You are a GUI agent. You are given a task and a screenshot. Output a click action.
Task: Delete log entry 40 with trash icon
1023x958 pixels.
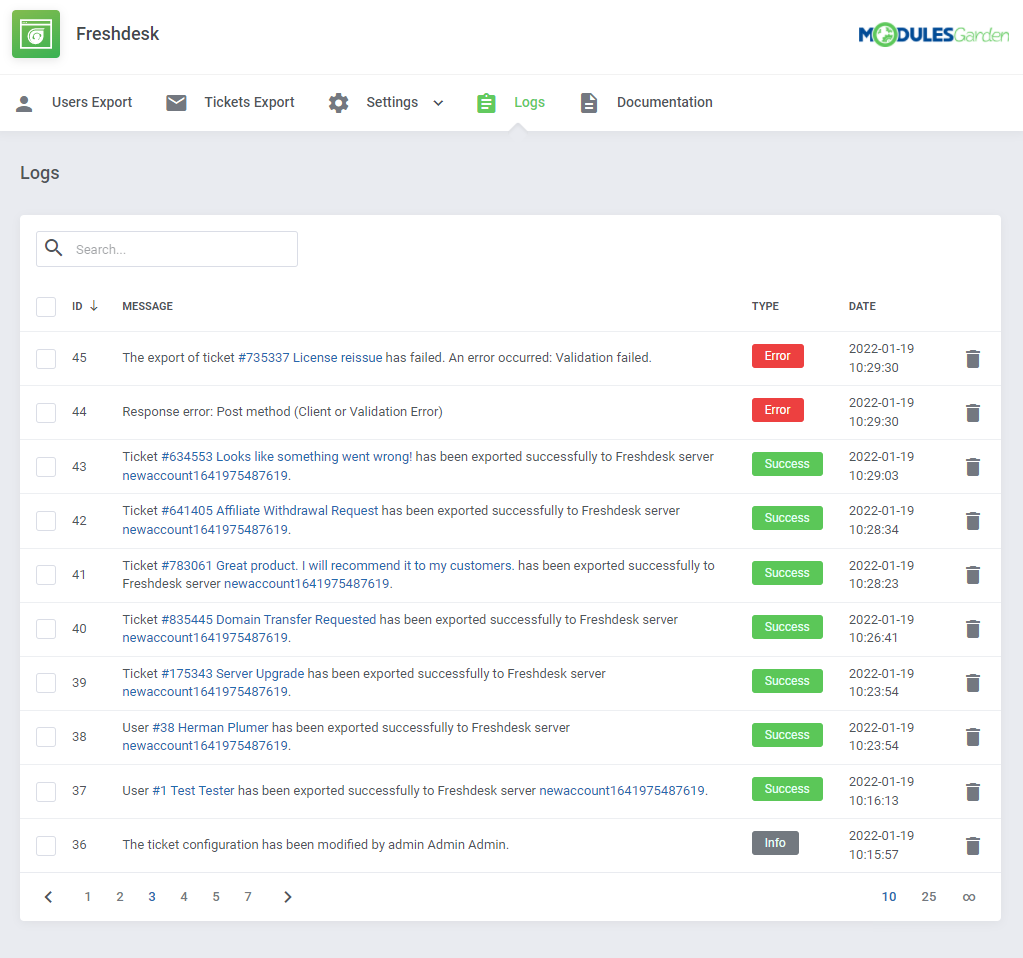[x=973, y=628]
